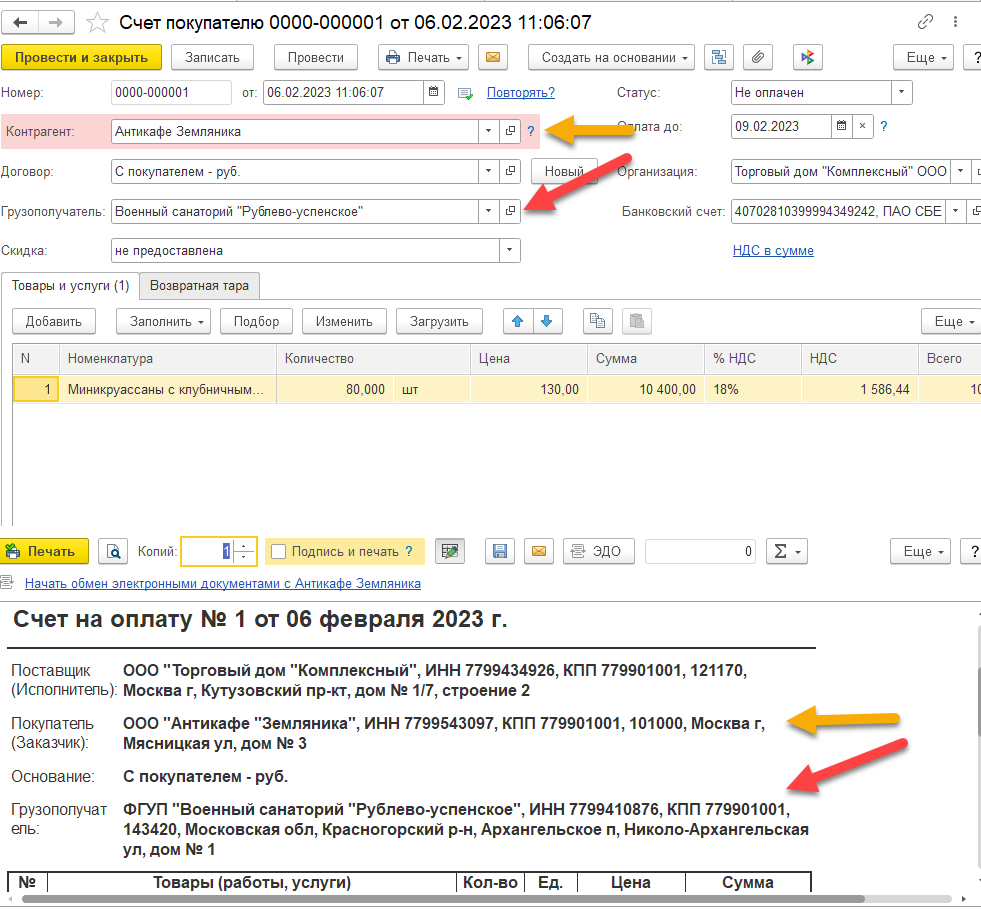Add document to favorites with star icon
Viewport: 981px width, 909px height.
click(97, 23)
